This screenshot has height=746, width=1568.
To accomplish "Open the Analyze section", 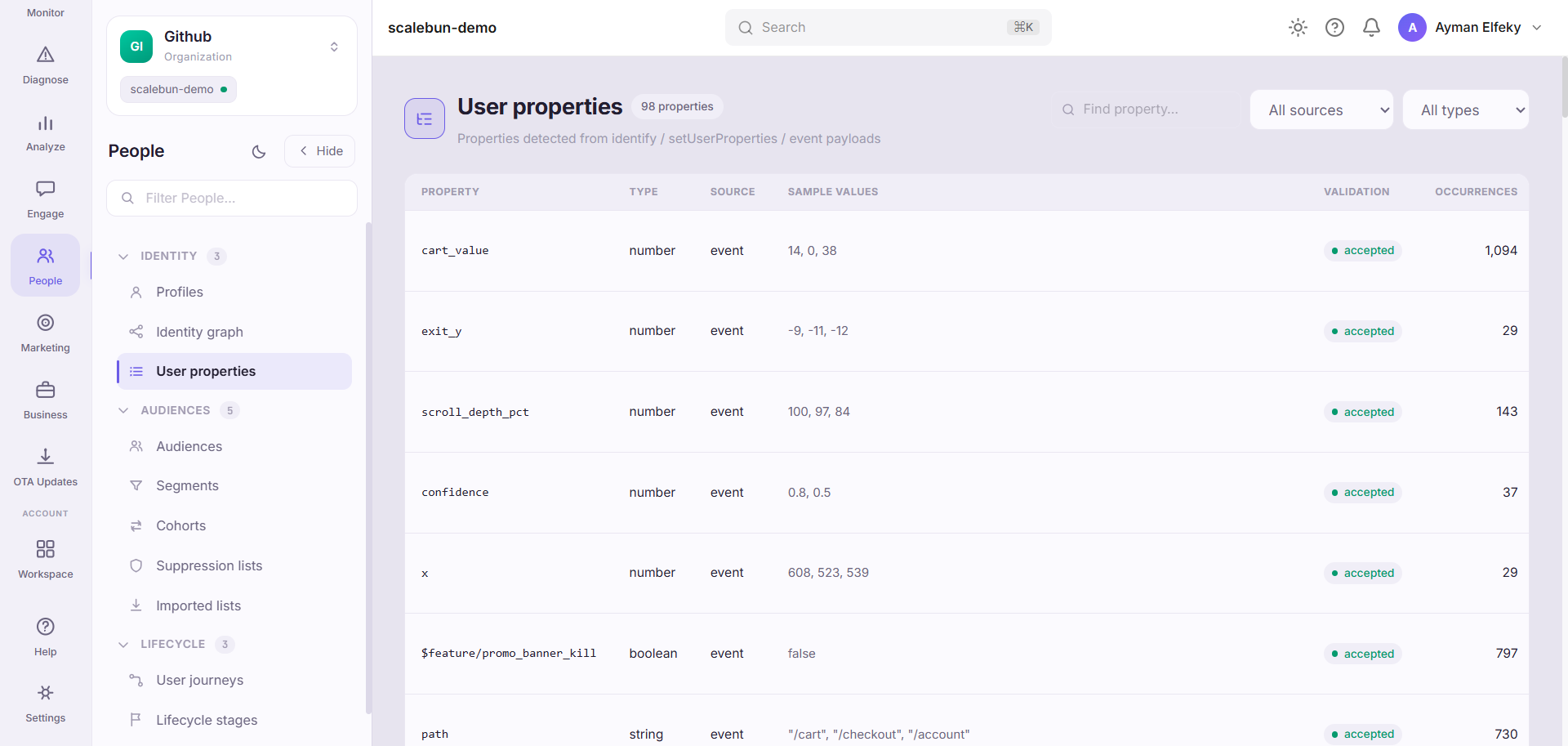I will pos(46,133).
